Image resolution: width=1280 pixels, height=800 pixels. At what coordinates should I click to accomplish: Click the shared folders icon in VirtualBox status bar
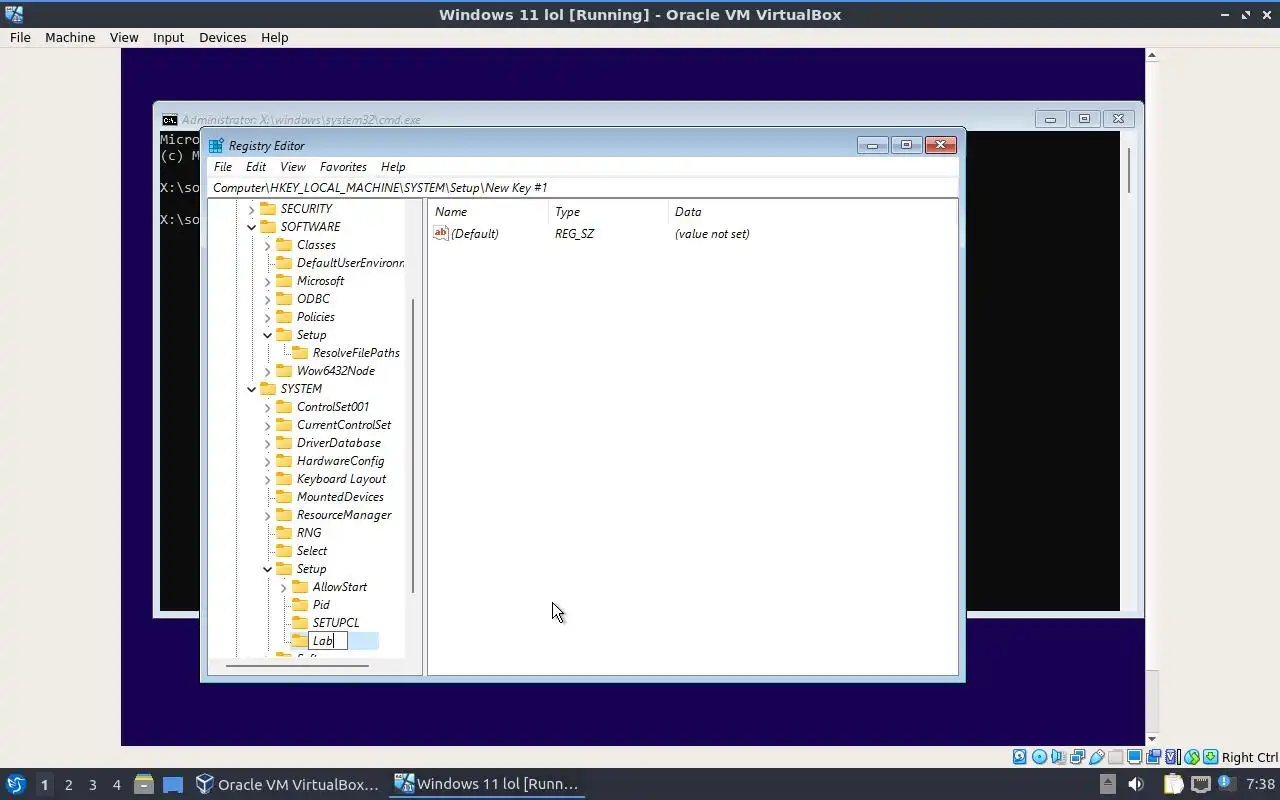coord(1115,757)
